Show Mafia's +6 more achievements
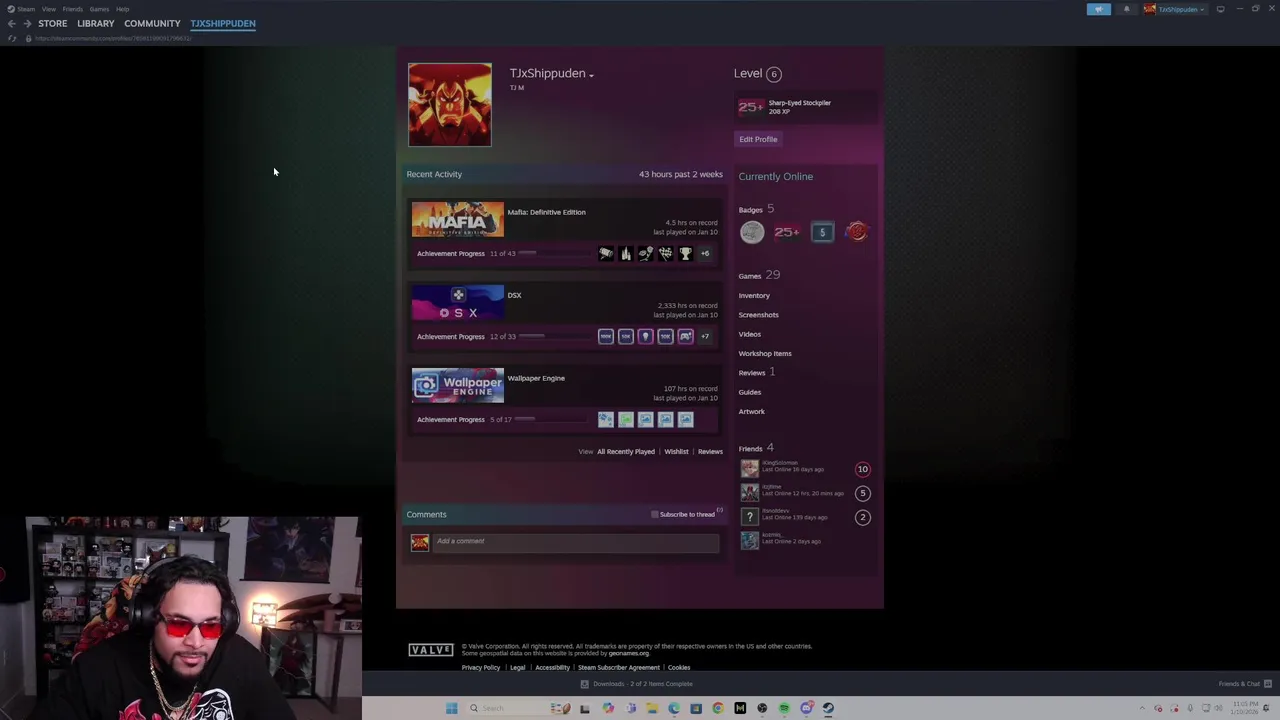Viewport: 1280px width, 720px height. pyautogui.click(x=705, y=254)
